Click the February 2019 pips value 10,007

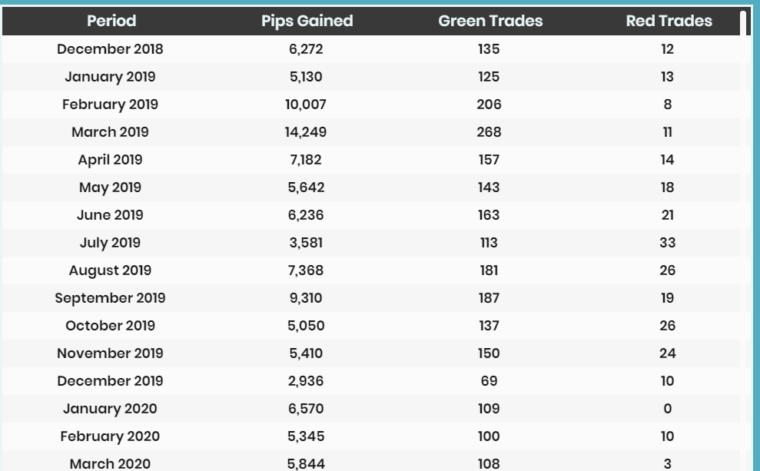pyautogui.click(x=306, y=104)
